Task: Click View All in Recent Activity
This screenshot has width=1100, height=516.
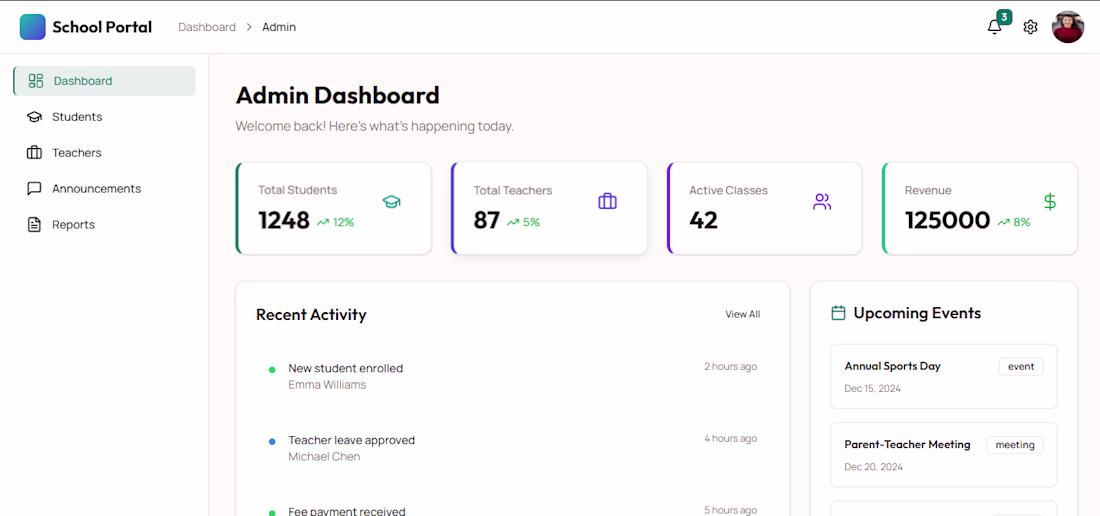Action: [743, 314]
